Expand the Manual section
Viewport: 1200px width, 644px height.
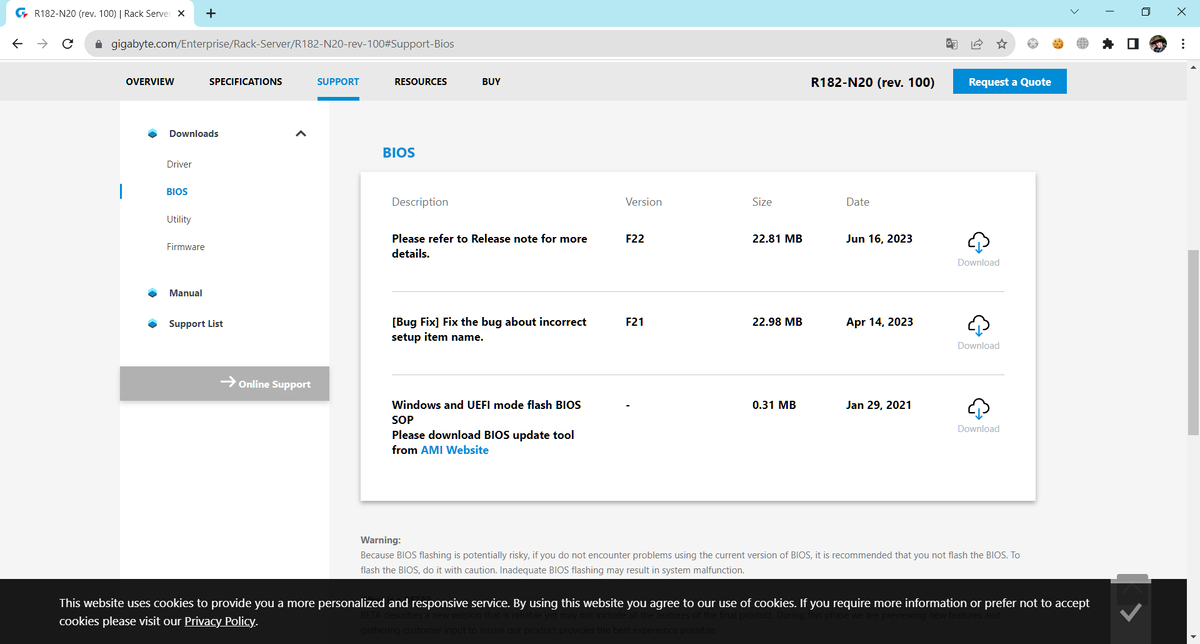185,293
